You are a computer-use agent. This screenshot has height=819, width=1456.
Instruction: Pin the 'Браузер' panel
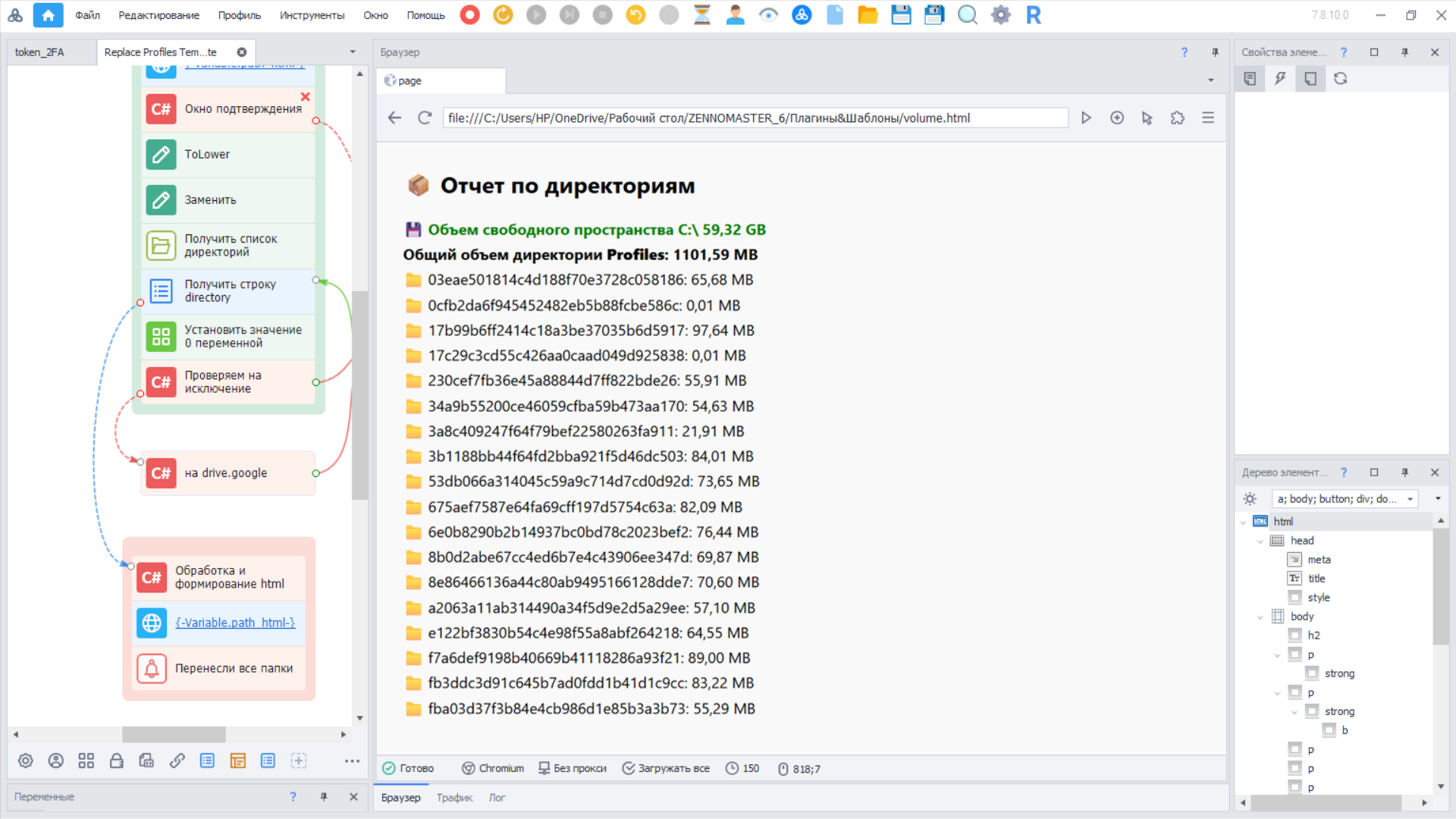click(x=1215, y=52)
